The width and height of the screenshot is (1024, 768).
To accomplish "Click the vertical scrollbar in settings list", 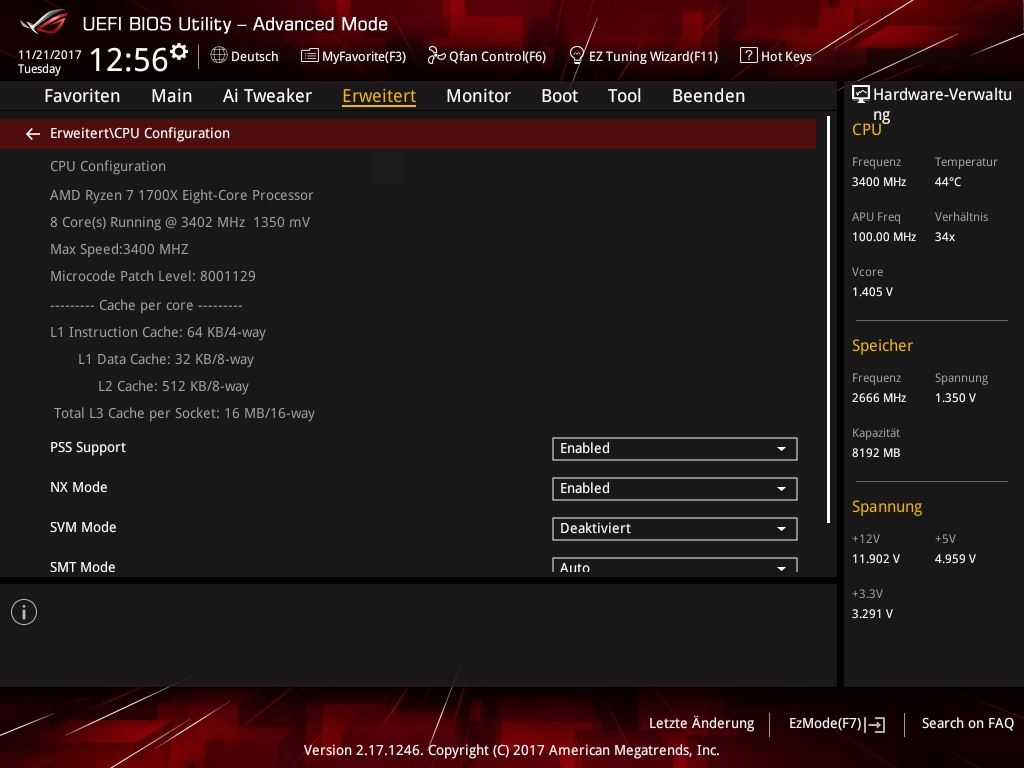I will 828,320.
